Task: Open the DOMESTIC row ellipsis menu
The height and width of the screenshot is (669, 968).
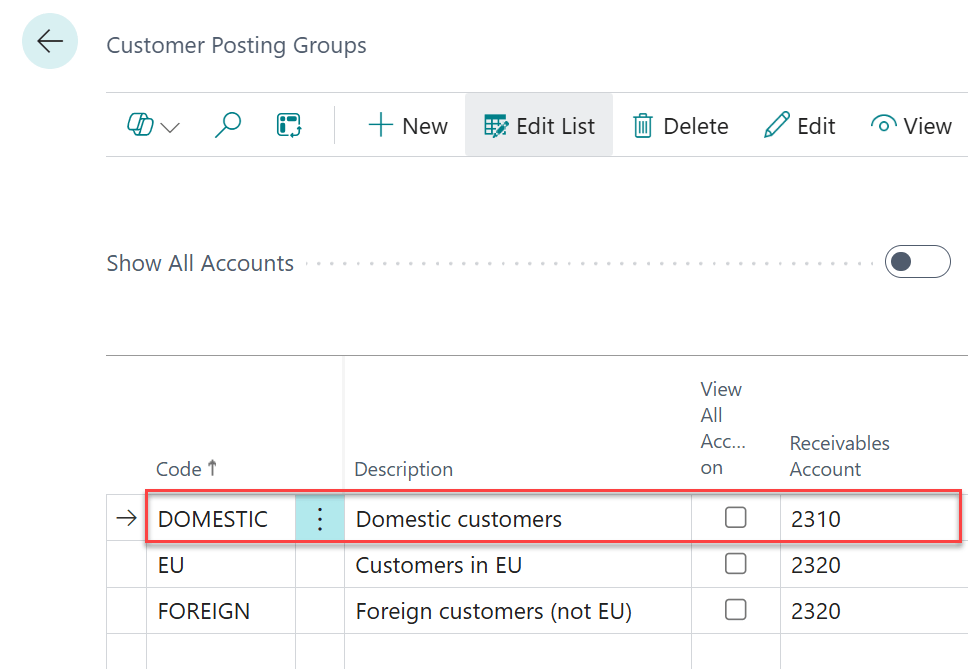Action: pyautogui.click(x=319, y=517)
